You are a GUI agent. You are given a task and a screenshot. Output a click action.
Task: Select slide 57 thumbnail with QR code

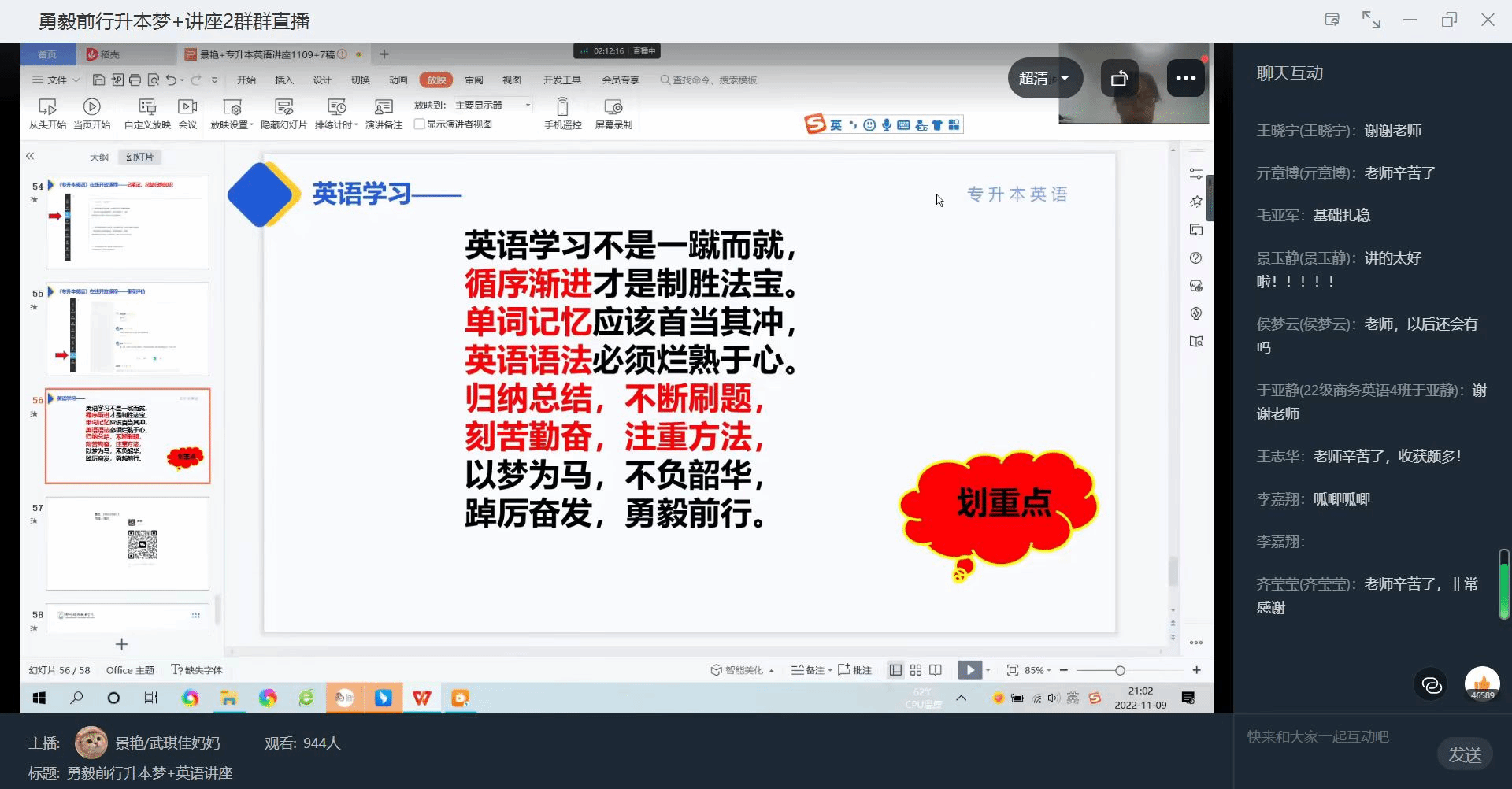(128, 543)
